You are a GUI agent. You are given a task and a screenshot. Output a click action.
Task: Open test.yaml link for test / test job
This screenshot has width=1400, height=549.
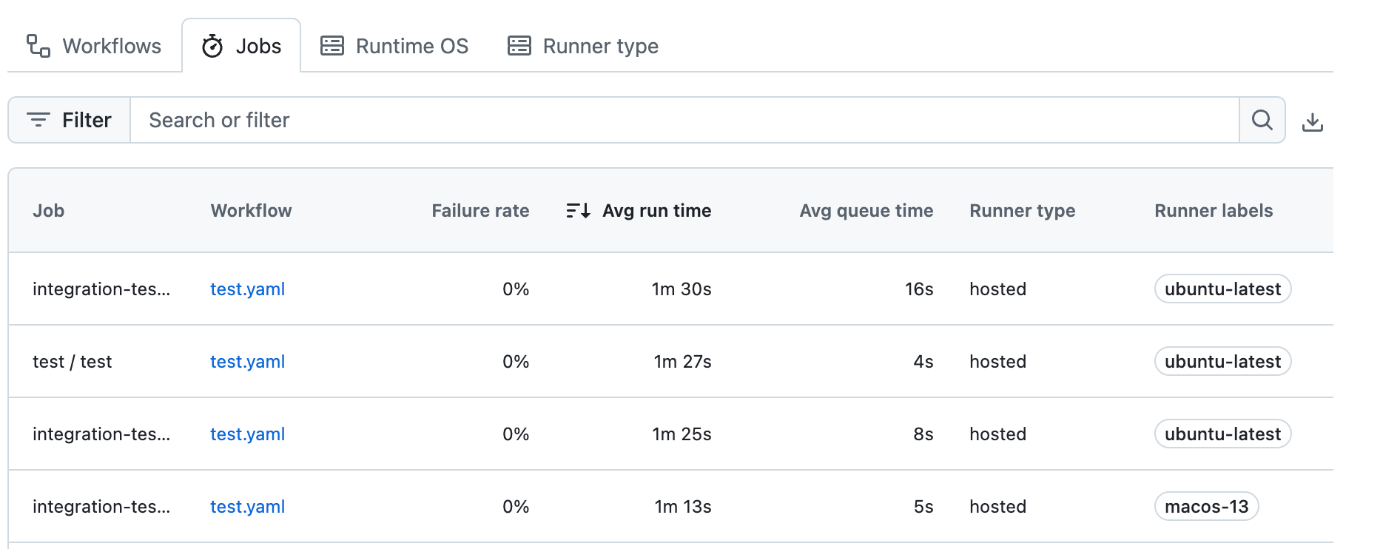click(247, 361)
